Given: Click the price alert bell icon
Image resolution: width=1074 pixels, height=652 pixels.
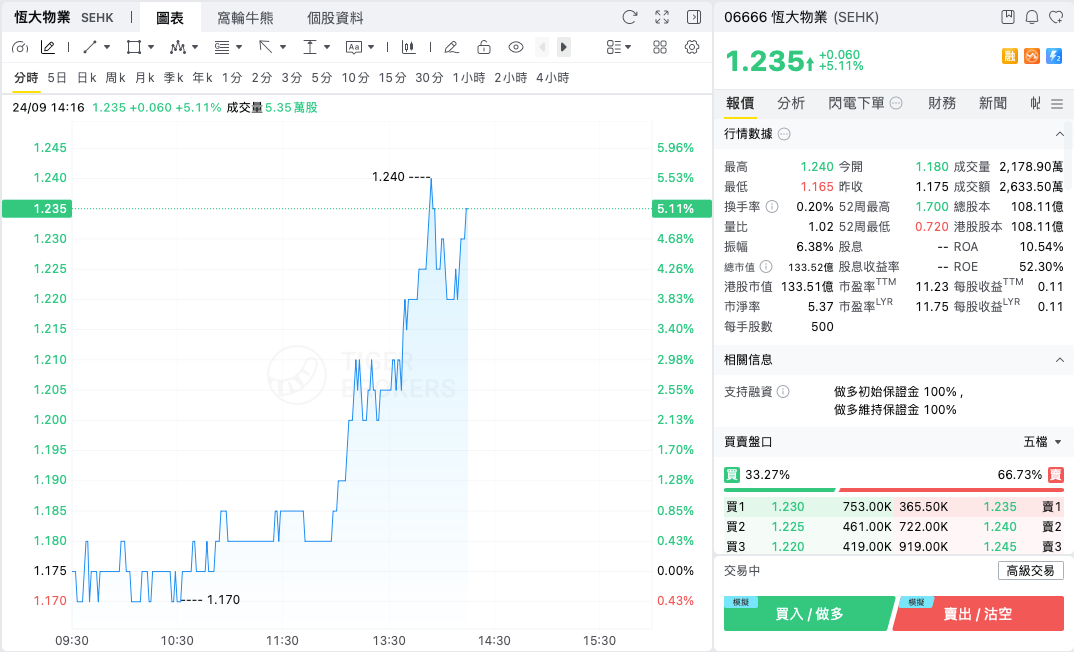Looking at the screenshot, I should [1032, 17].
